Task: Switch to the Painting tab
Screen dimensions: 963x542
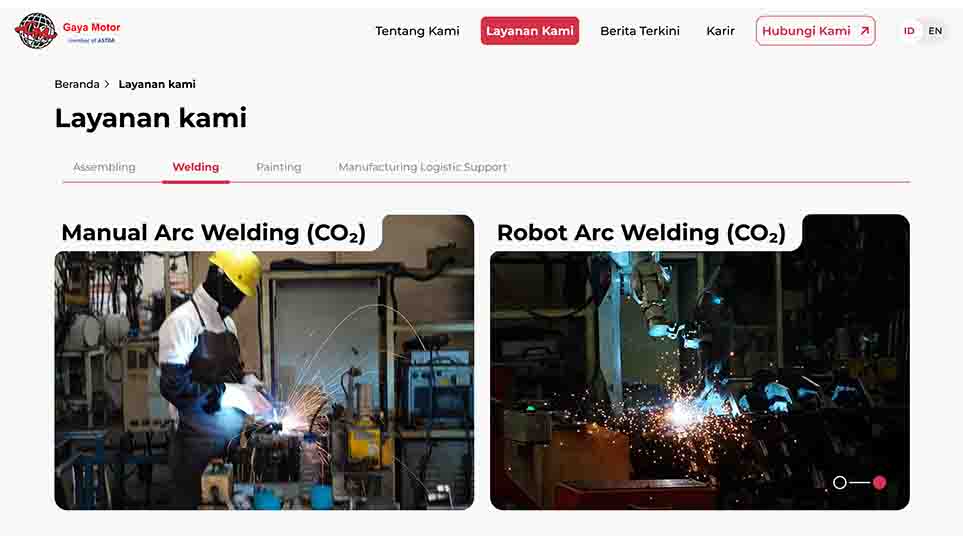Action: click(279, 167)
